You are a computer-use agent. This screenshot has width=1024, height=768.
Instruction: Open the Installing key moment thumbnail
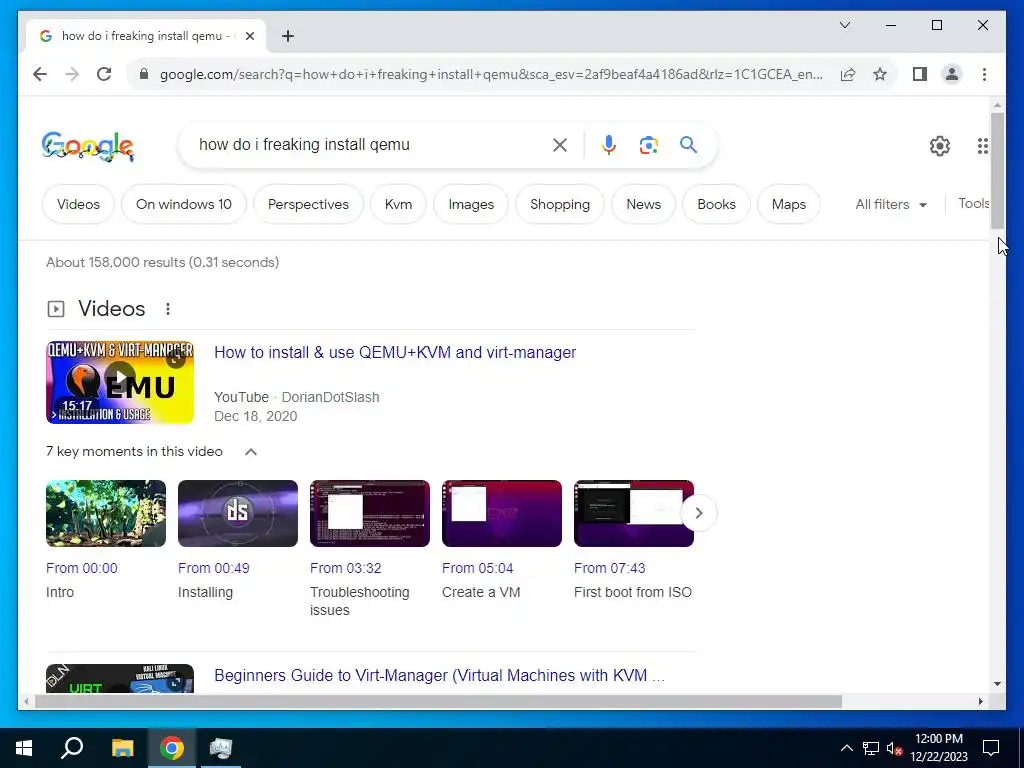[x=238, y=513]
